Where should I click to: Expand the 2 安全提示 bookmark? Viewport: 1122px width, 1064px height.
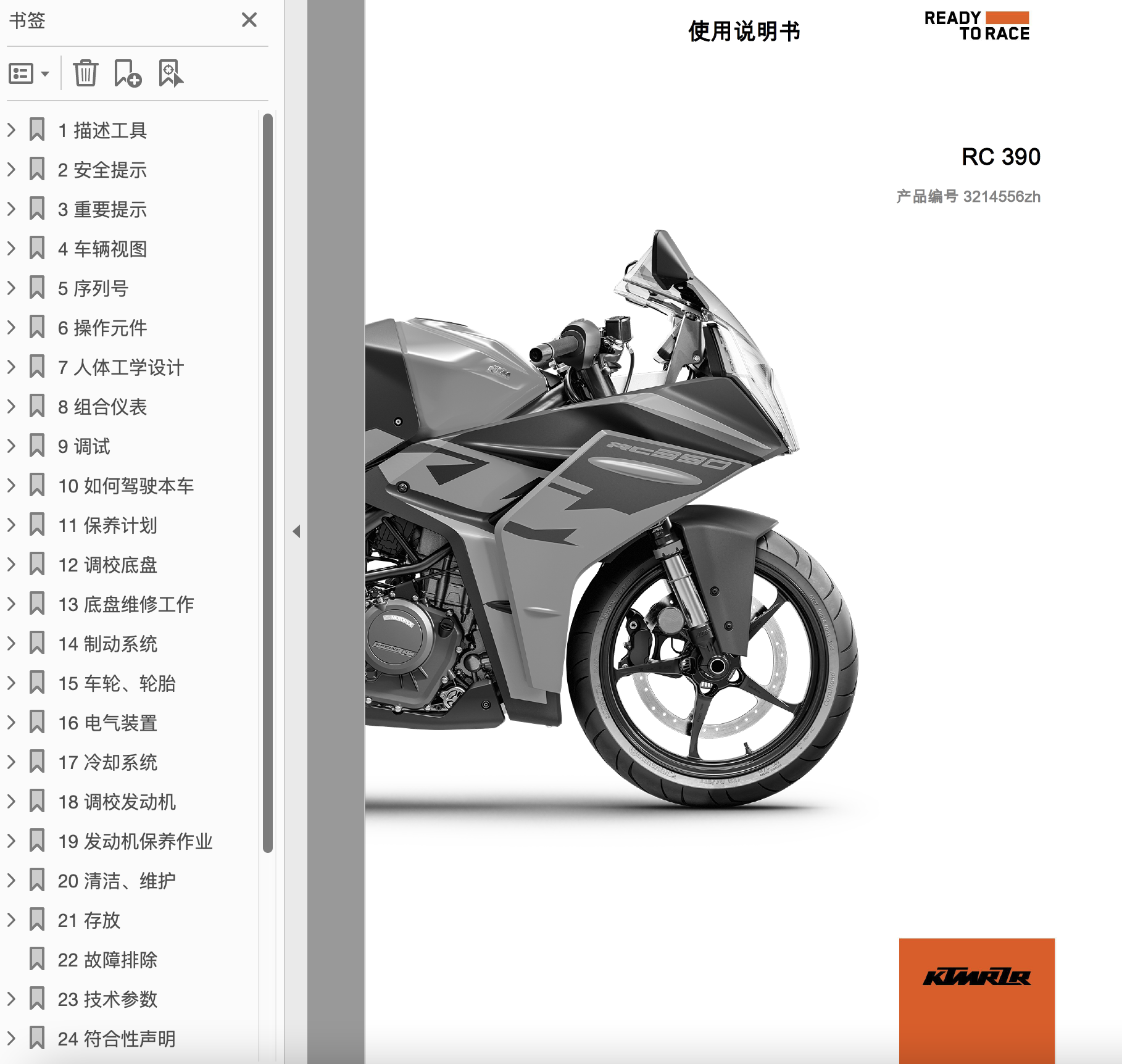click(x=11, y=169)
